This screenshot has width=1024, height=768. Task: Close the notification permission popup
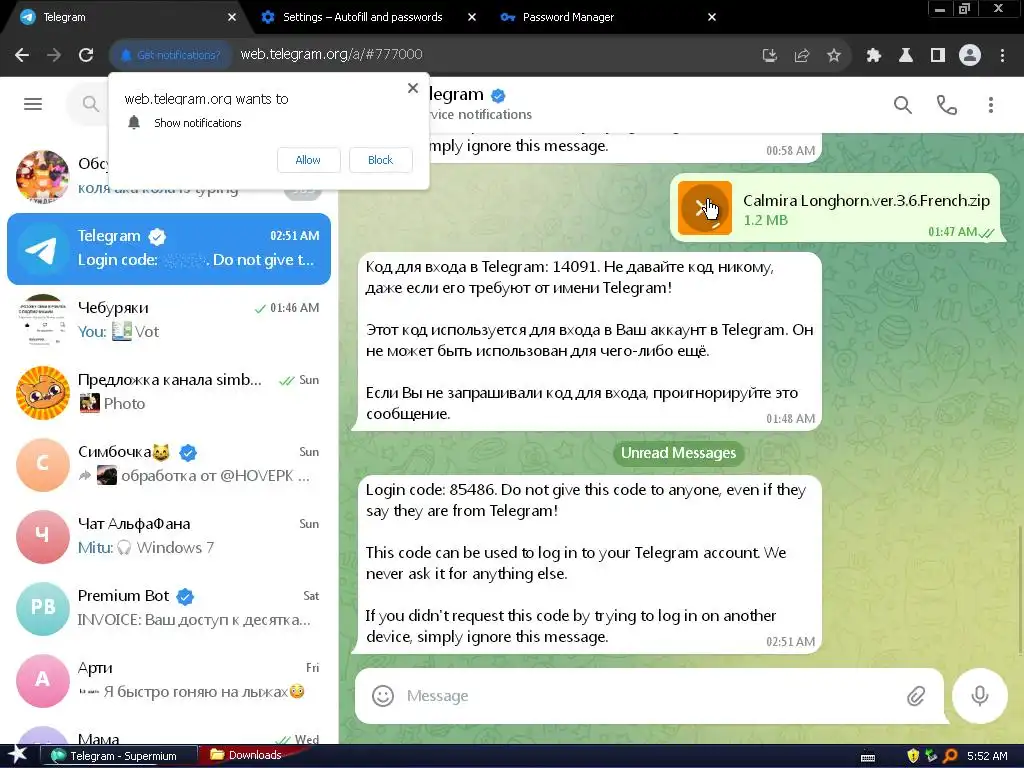(x=413, y=88)
